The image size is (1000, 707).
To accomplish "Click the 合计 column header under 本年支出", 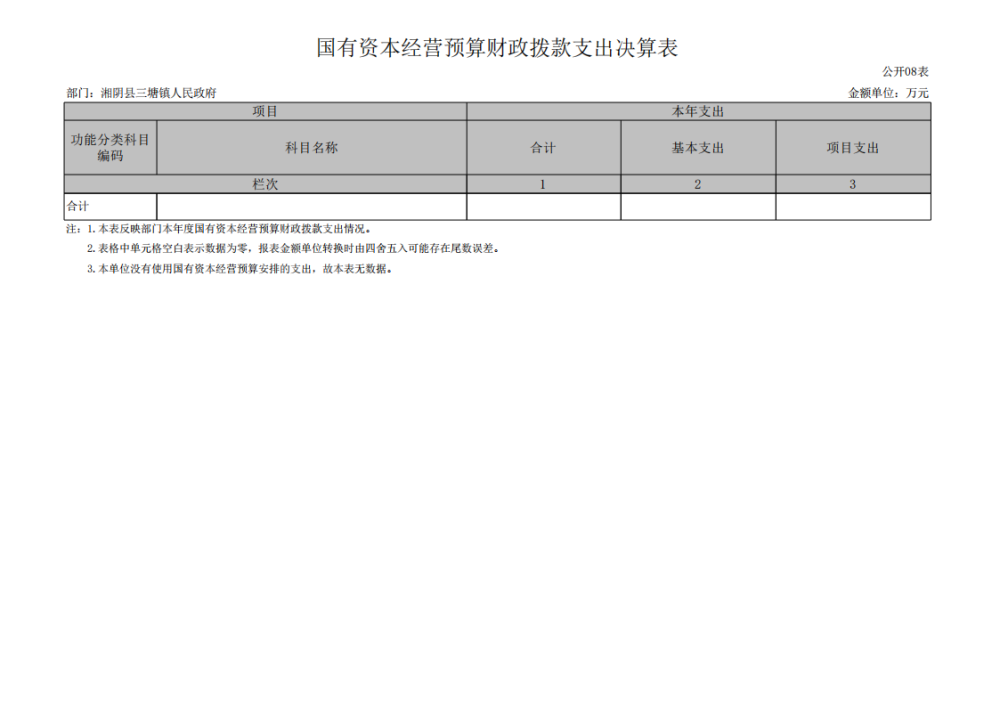I will coord(543,148).
